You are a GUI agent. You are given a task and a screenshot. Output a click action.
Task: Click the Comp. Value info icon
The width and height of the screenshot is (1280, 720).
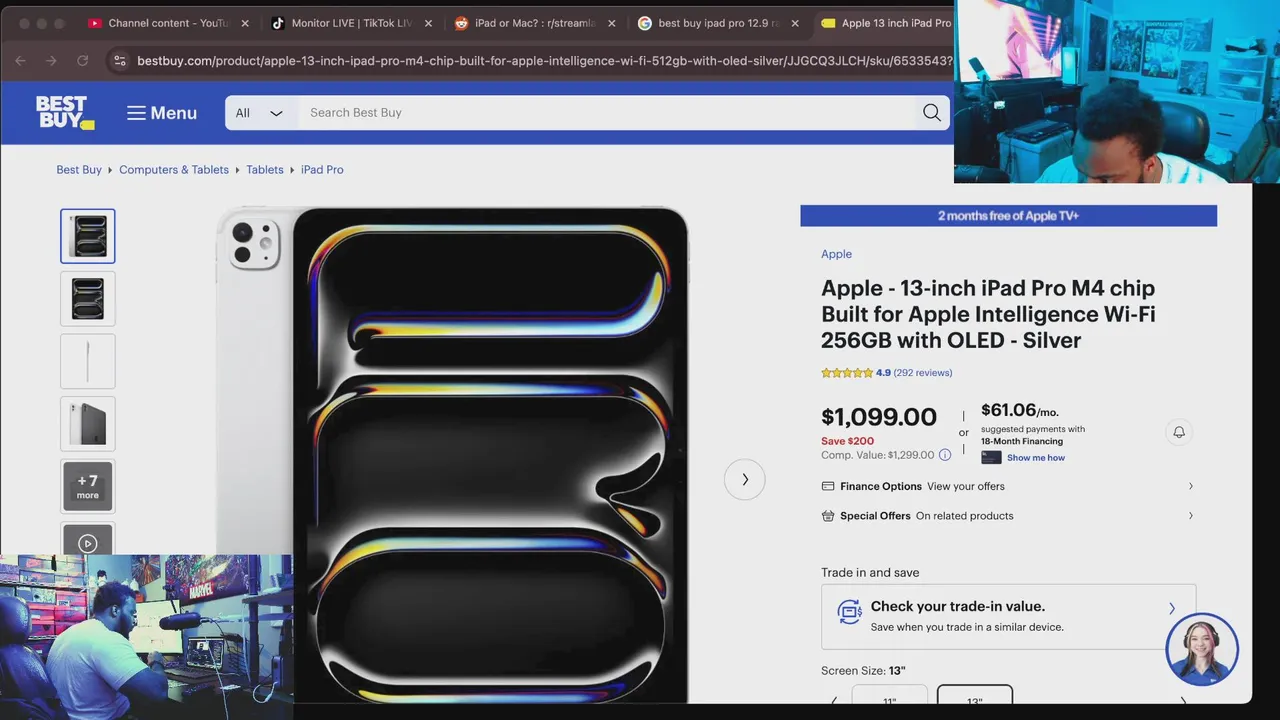click(x=945, y=455)
